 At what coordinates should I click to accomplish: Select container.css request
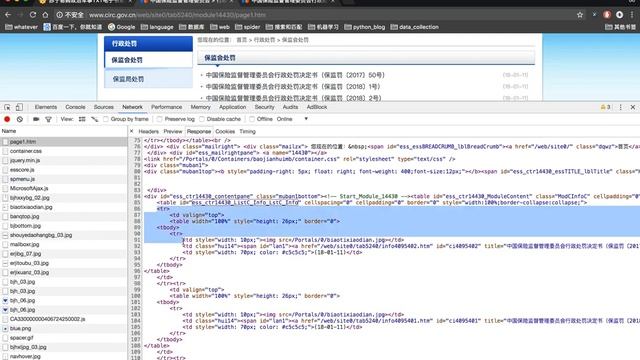click(64, 151)
